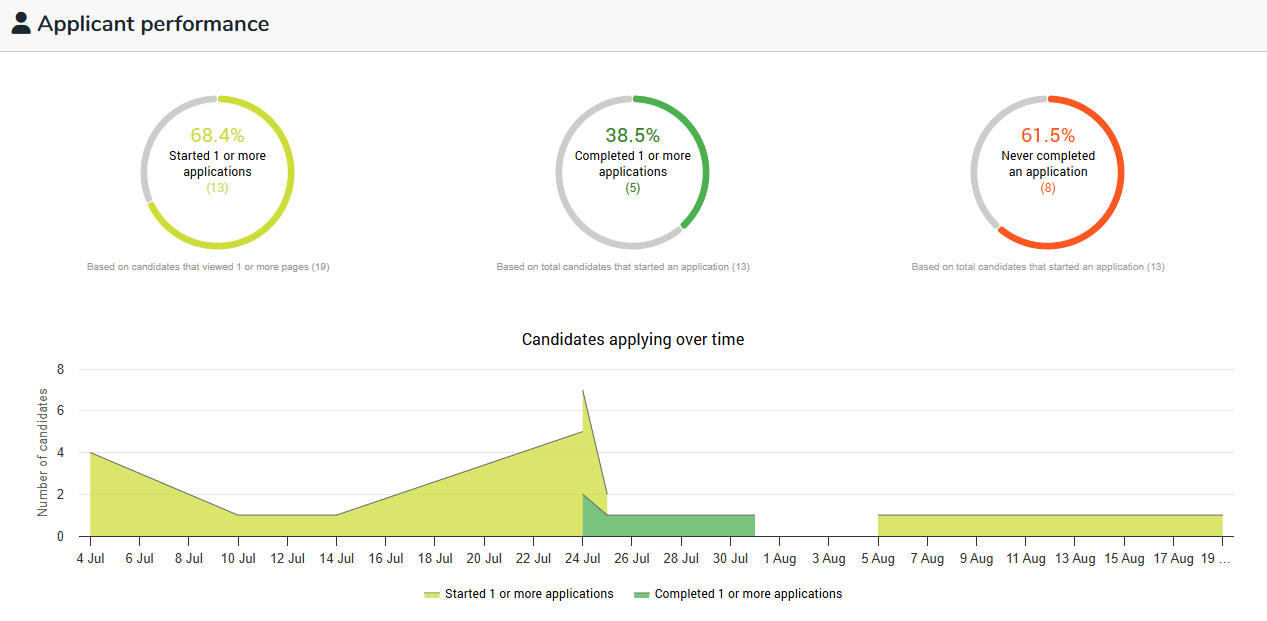Click the Number of candidates axis label

coord(43,452)
